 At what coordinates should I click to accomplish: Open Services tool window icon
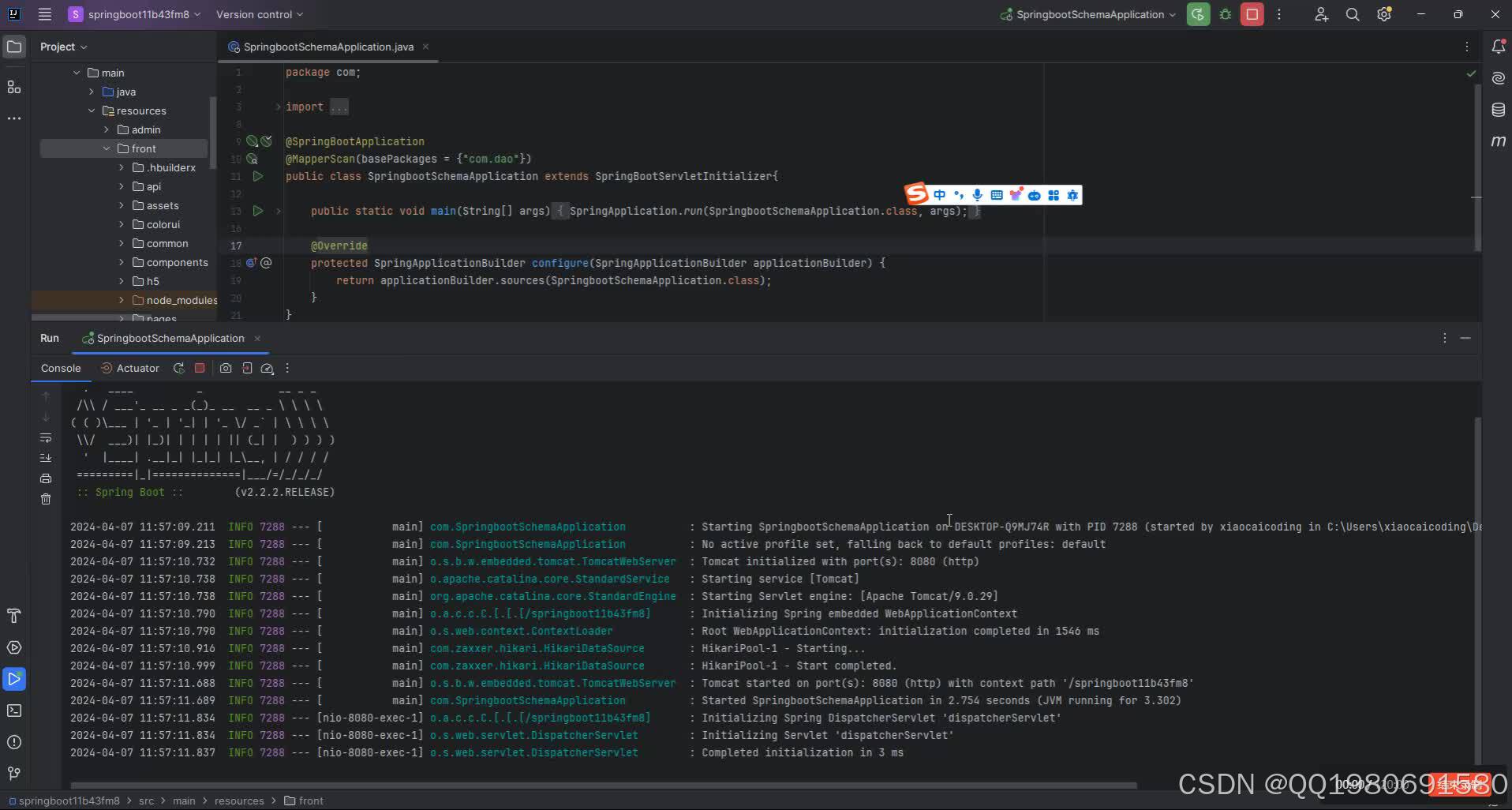tap(14, 647)
